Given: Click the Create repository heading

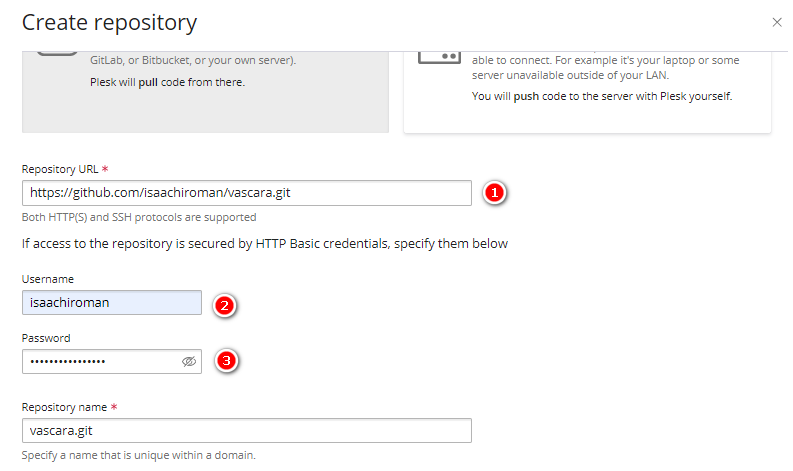Looking at the screenshot, I should pyautogui.click(x=109, y=23).
